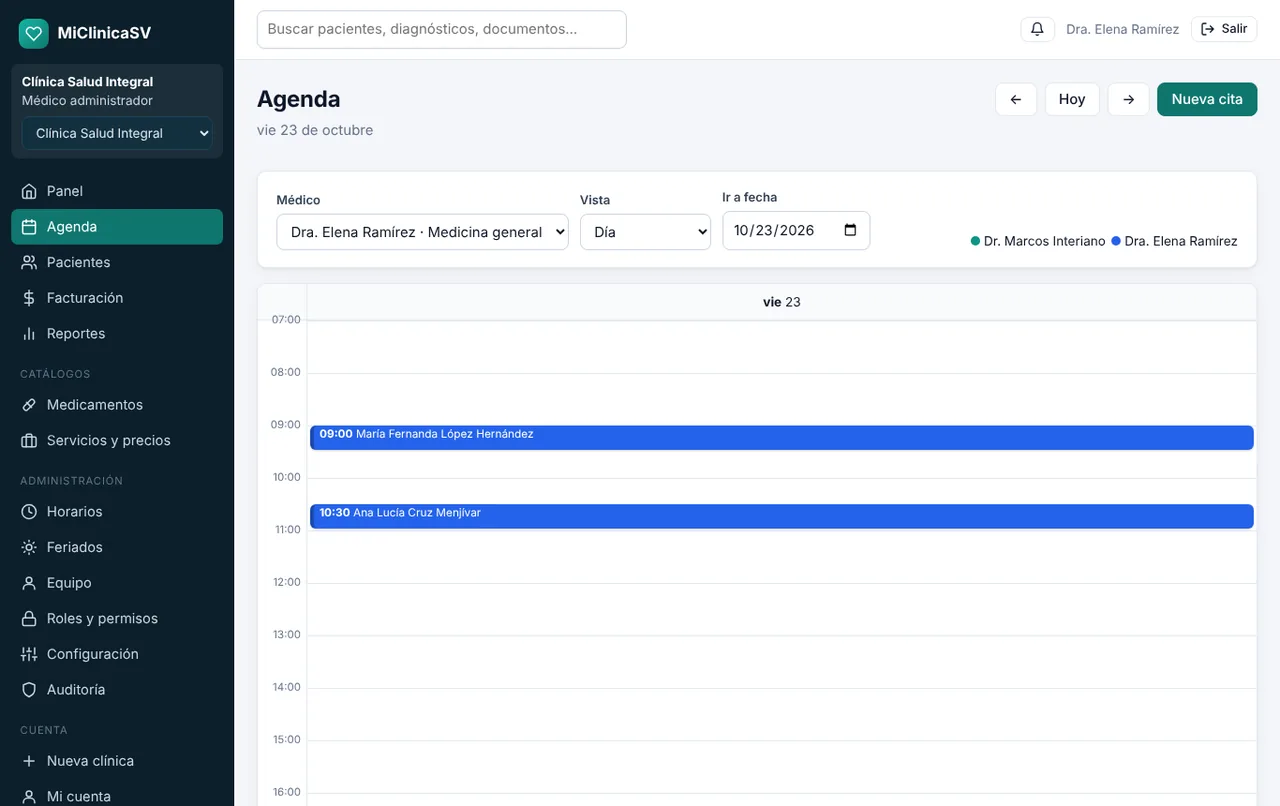The height and width of the screenshot is (806, 1280).
Task: Click the Dra. Elena Ramírez legend entry
Action: [1174, 241]
